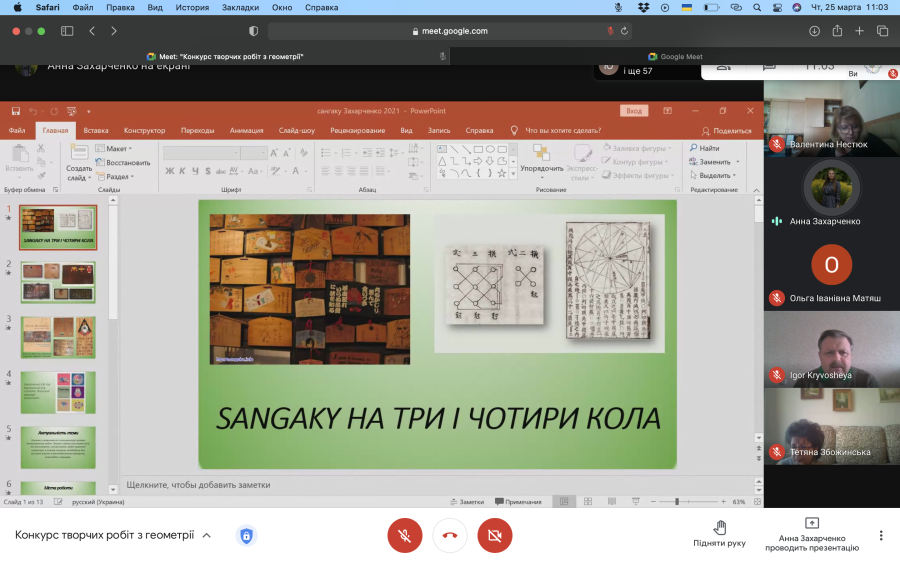This screenshot has width=900, height=563.
Task: Toggle bold (Ж) formatting
Action: [170, 171]
